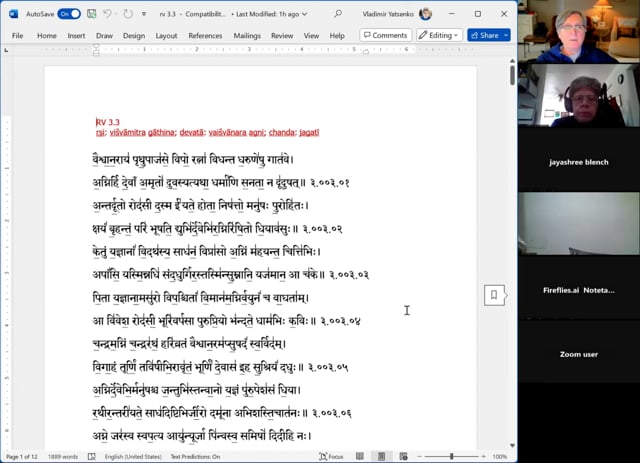Click the tab selector at ruler corner
The height and width of the screenshot is (463, 640).
click(x=6, y=50)
